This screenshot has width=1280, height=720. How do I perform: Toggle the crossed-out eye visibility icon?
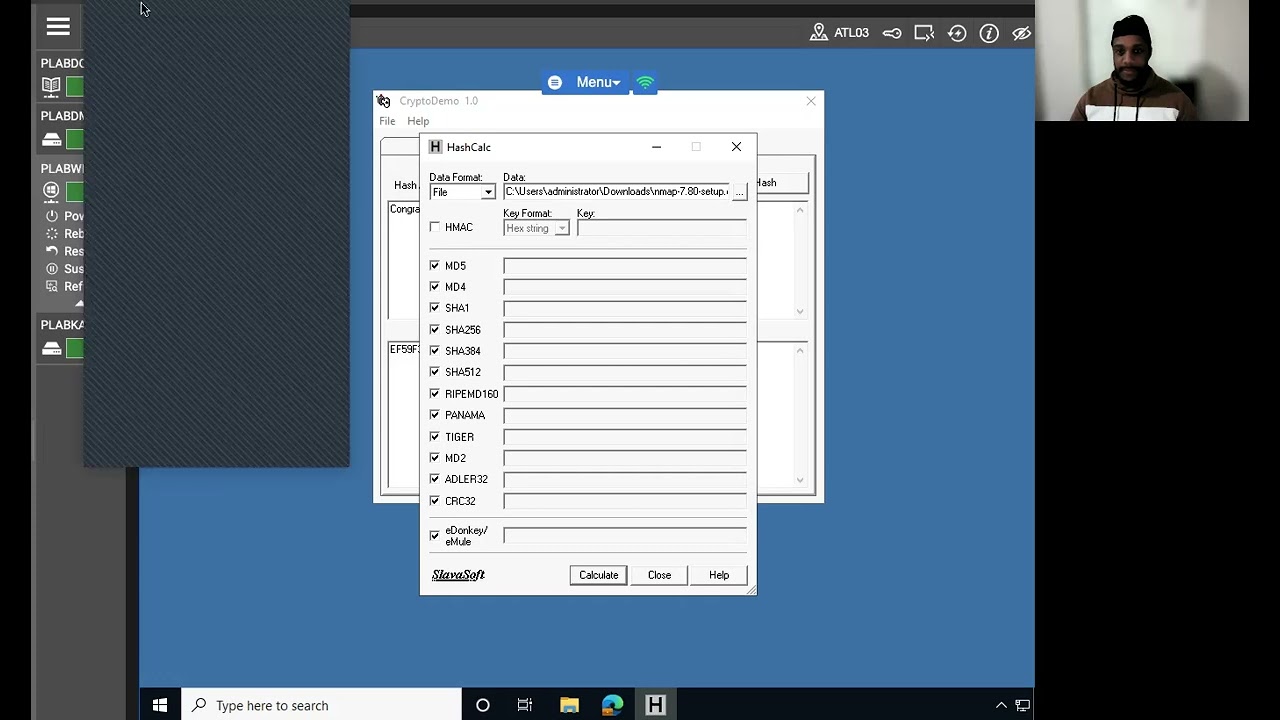1021,33
